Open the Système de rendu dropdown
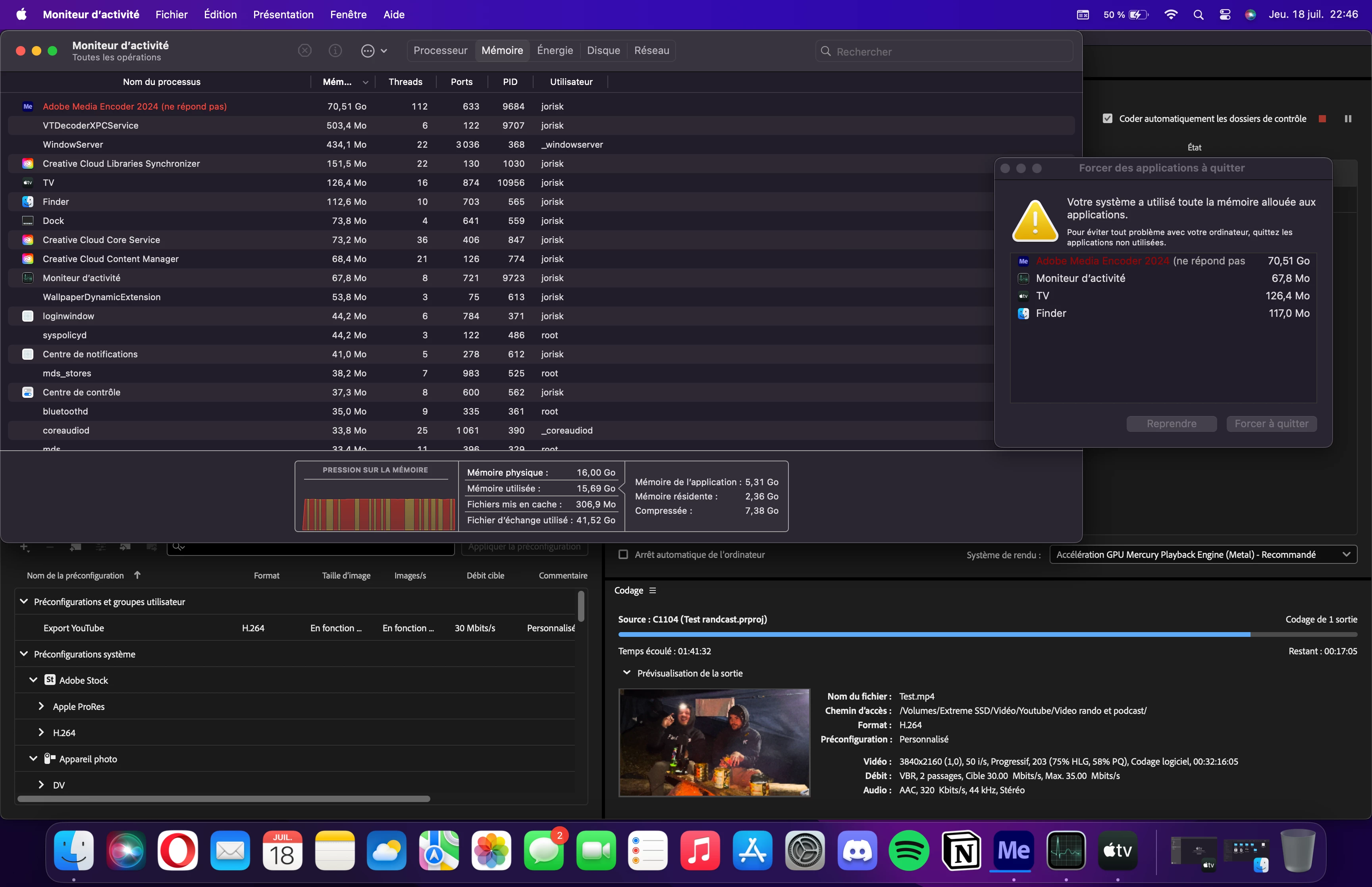 (1203, 555)
